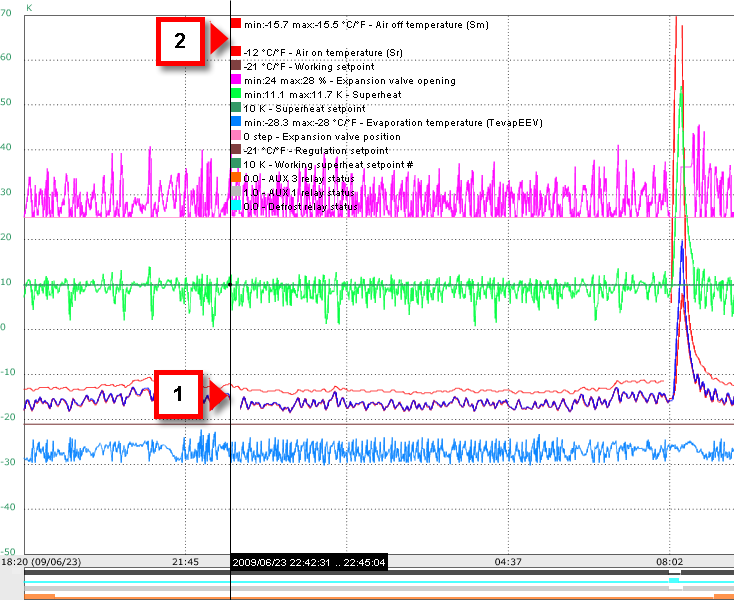
Task: Click the dark green Superheat setpoint swatch
Action: 236,107
